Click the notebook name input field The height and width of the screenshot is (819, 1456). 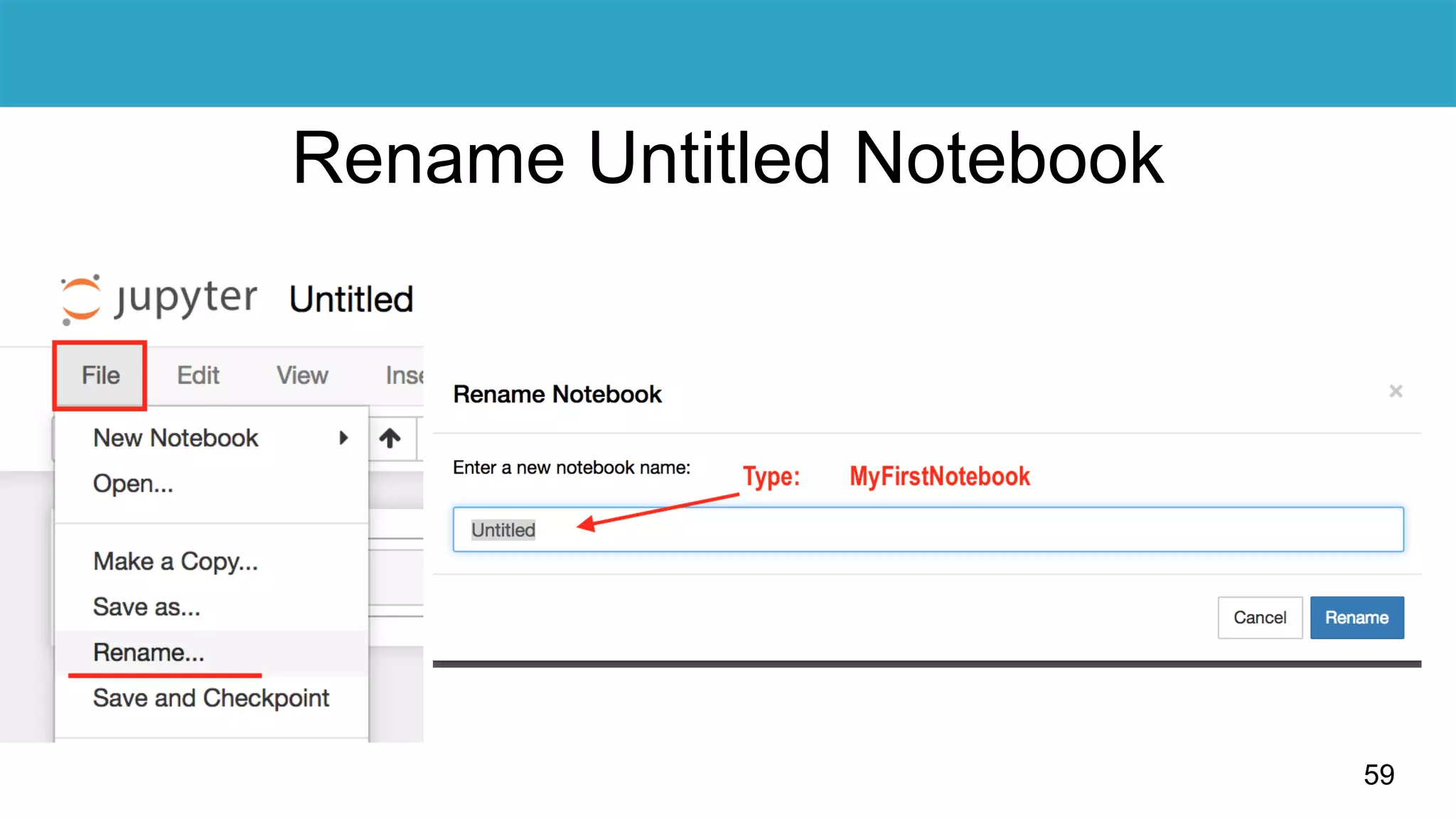tap(928, 530)
